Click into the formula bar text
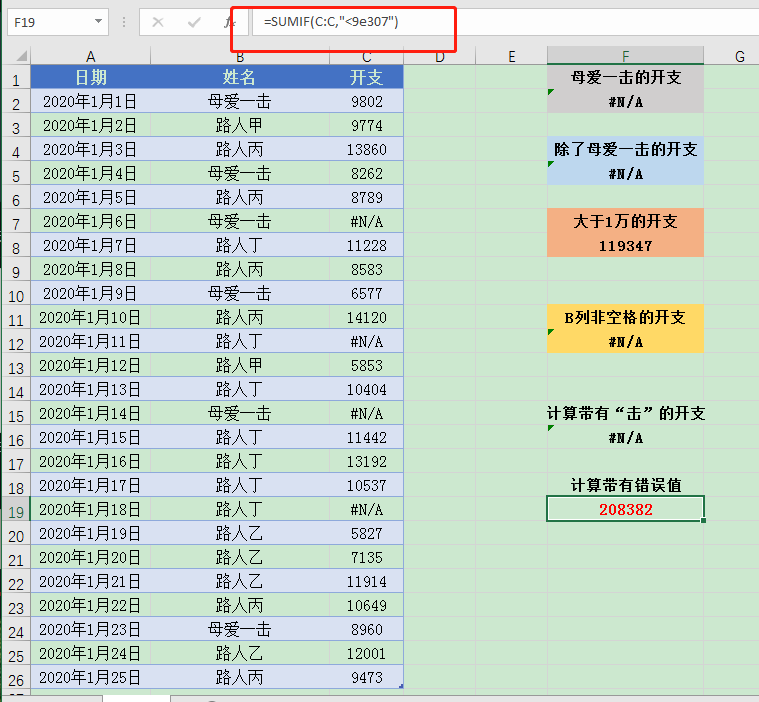The image size is (759, 702). point(331,22)
